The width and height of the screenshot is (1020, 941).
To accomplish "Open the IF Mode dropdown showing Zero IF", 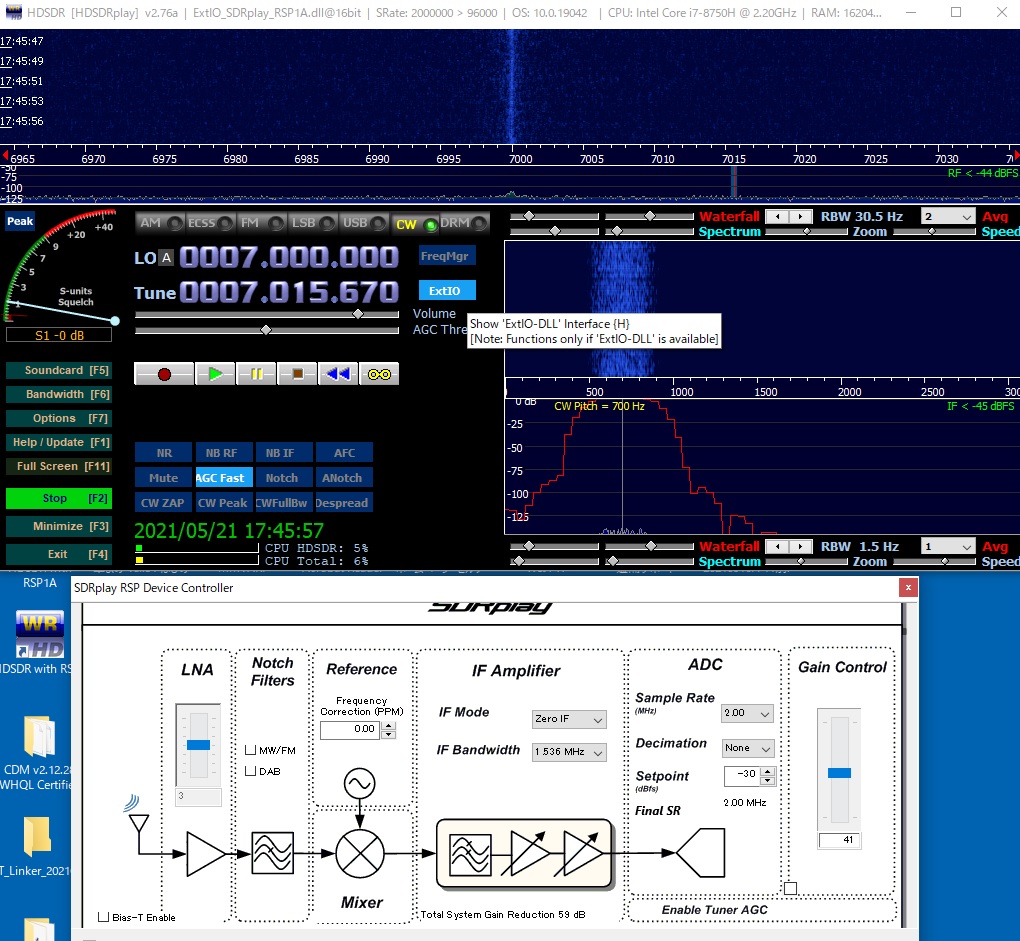I will click(569, 719).
